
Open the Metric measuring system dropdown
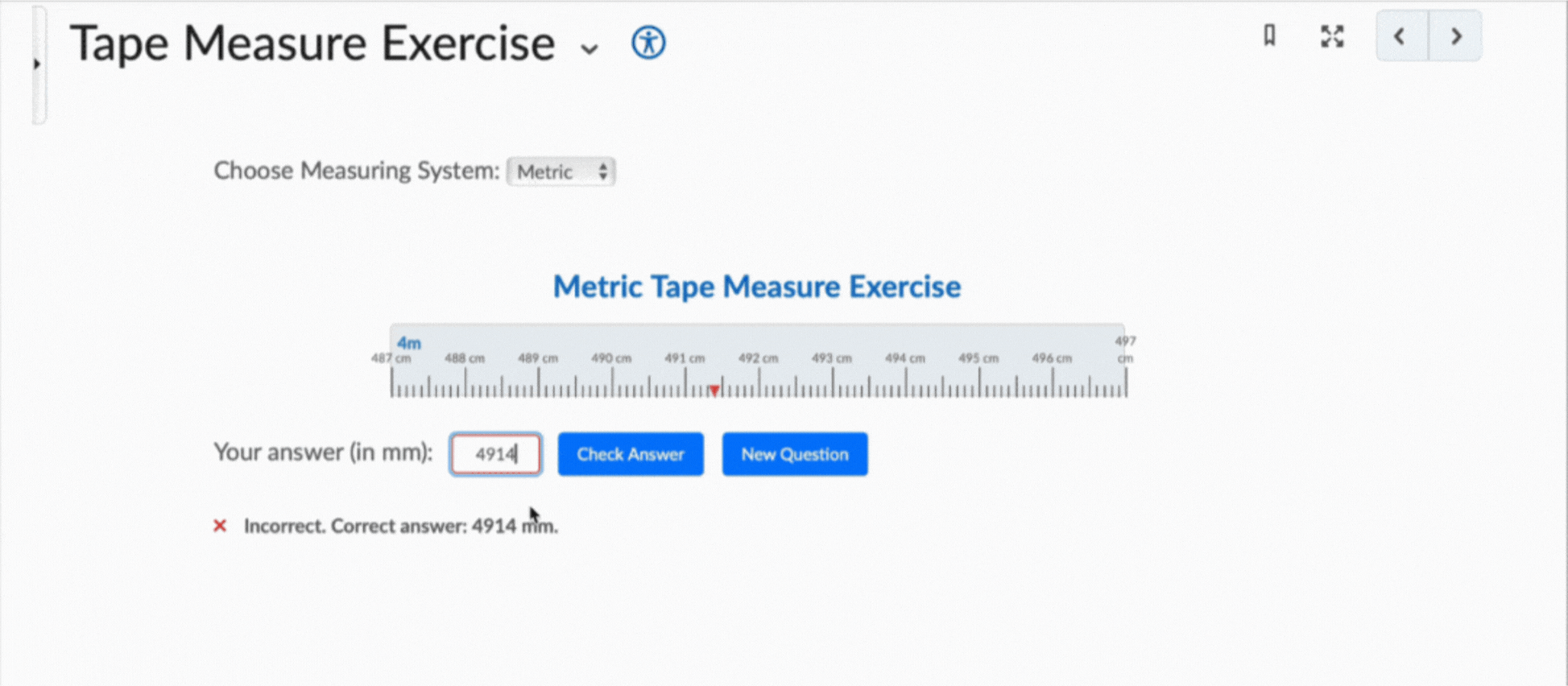[561, 171]
